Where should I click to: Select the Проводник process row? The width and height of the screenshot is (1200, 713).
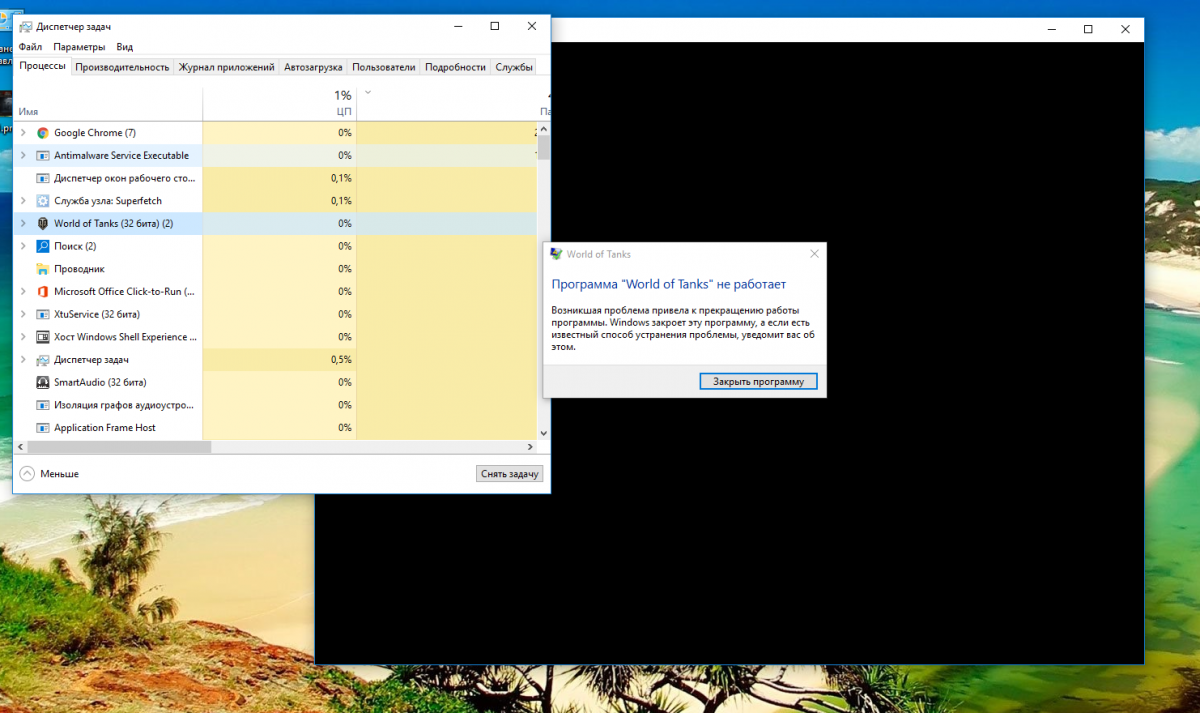click(x=275, y=269)
